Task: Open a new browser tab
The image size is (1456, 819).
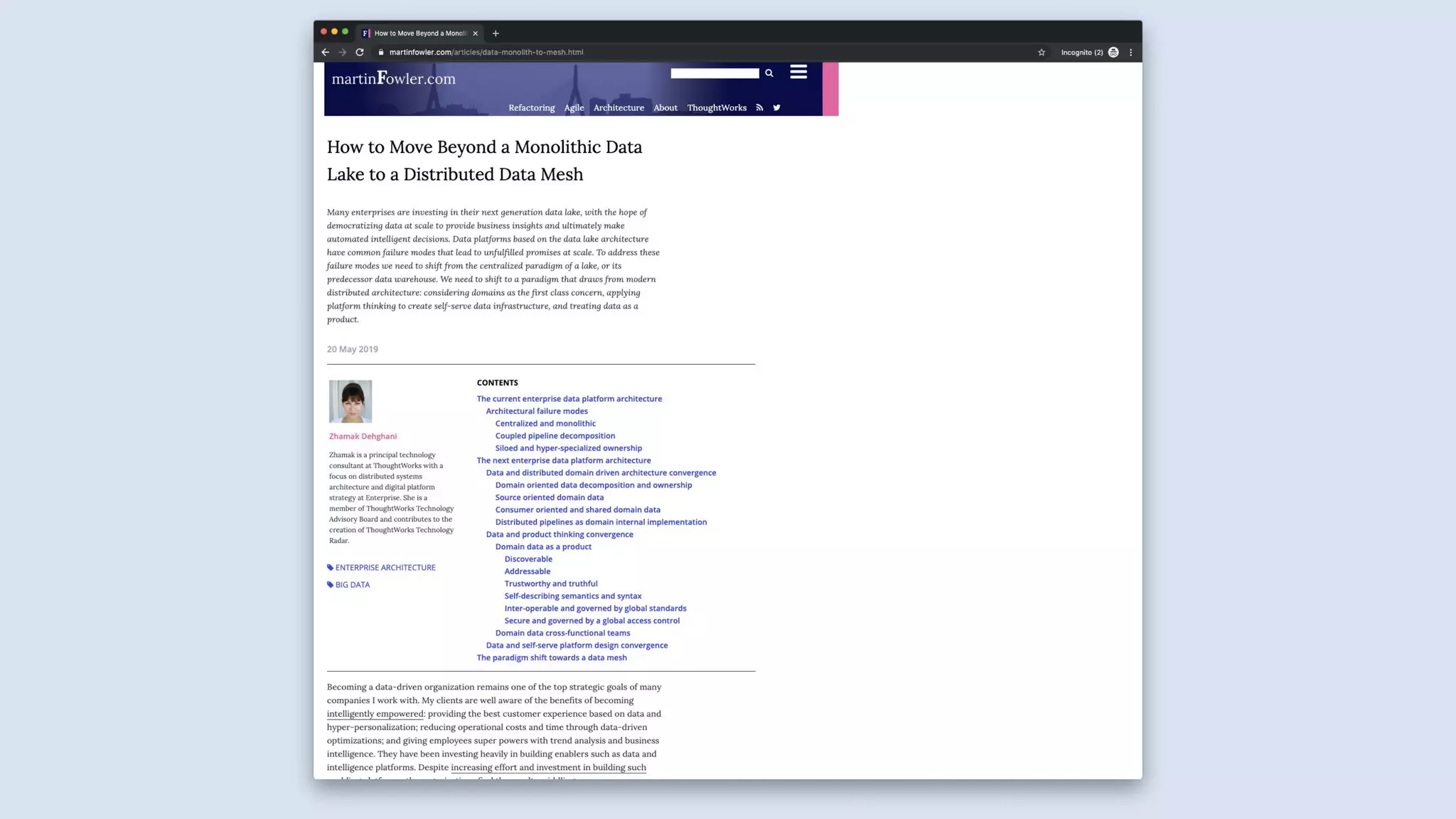Action: click(496, 33)
